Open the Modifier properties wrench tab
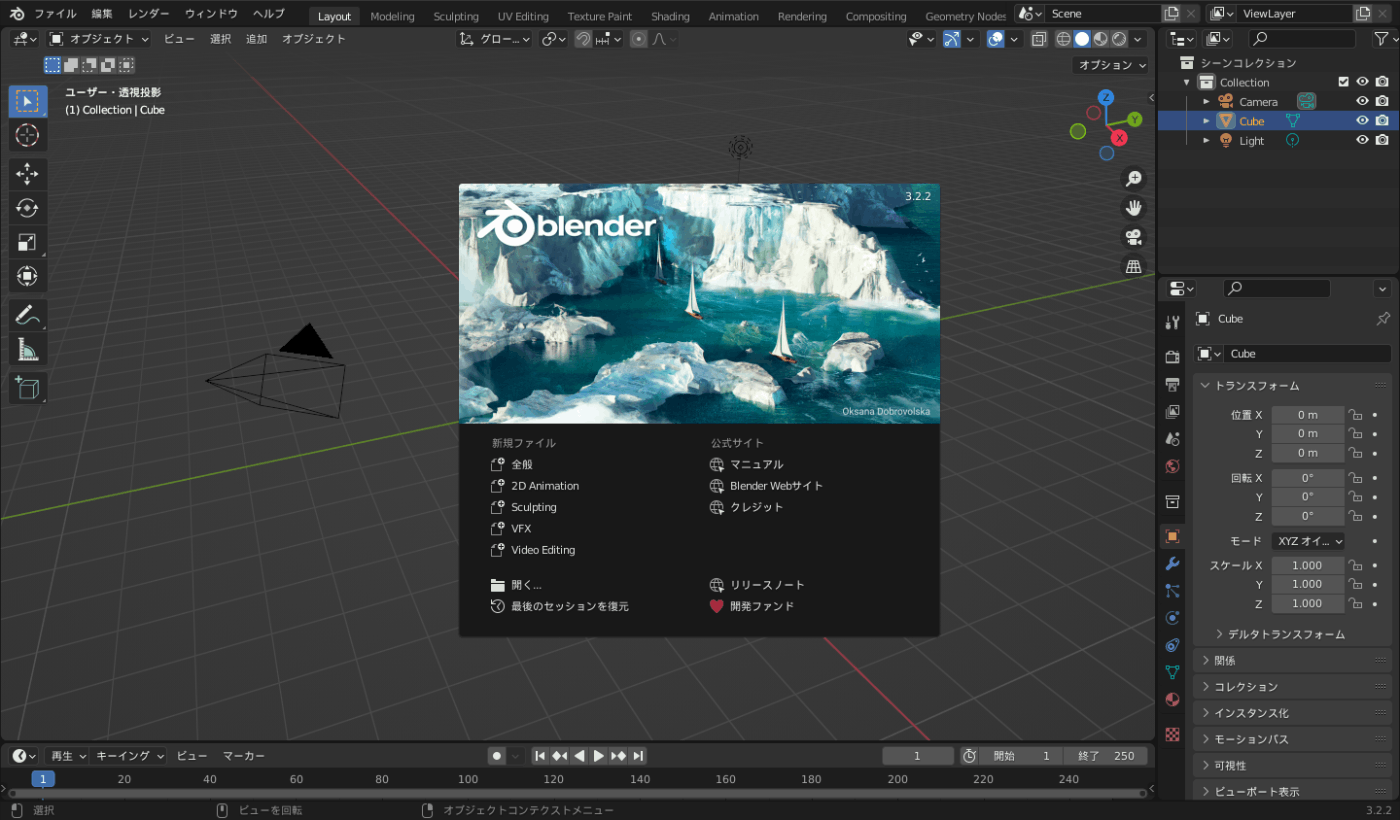 pyautogui.click(x=1173, y=563)
